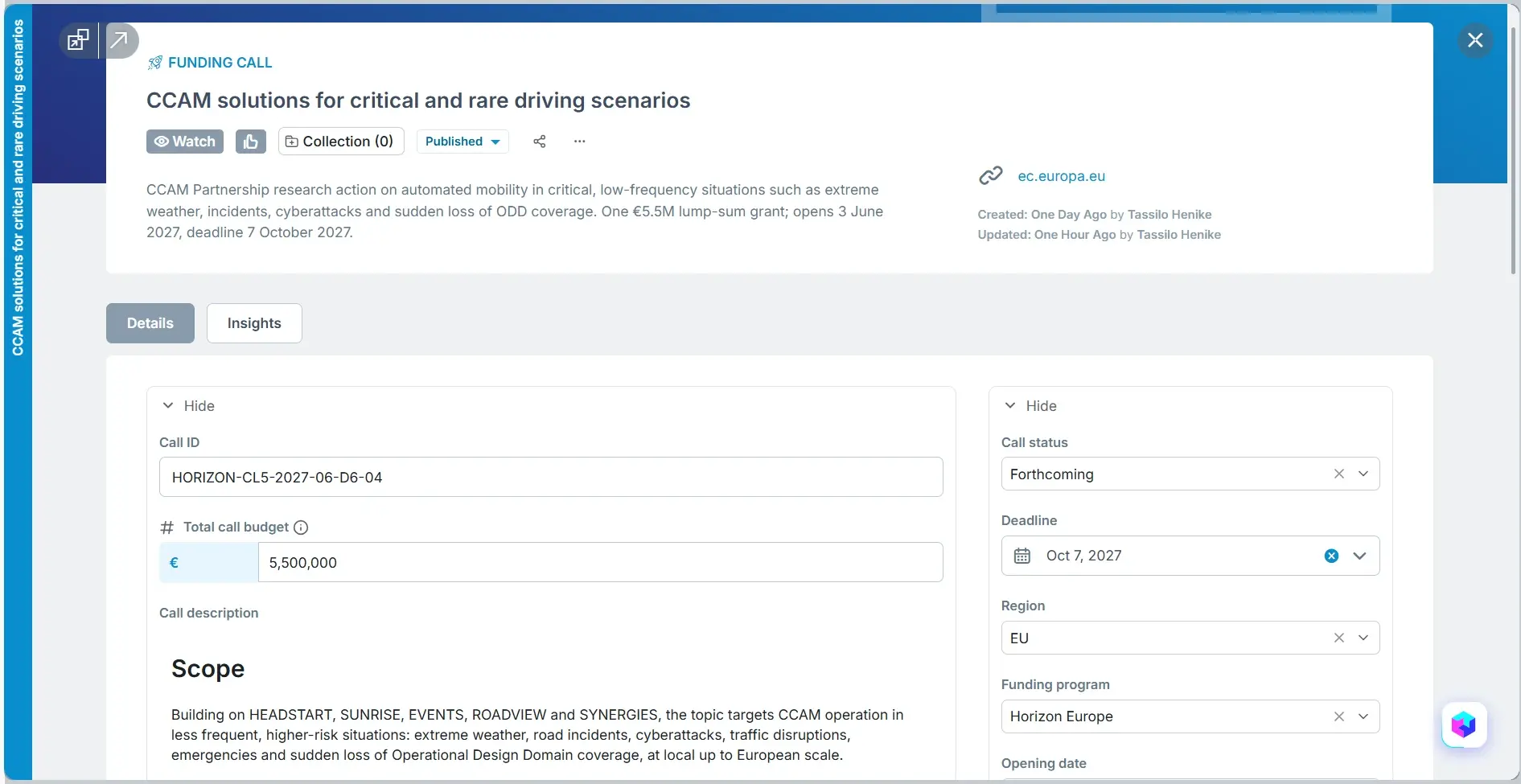
Task: Click the share icon
Action: point(540,142)
